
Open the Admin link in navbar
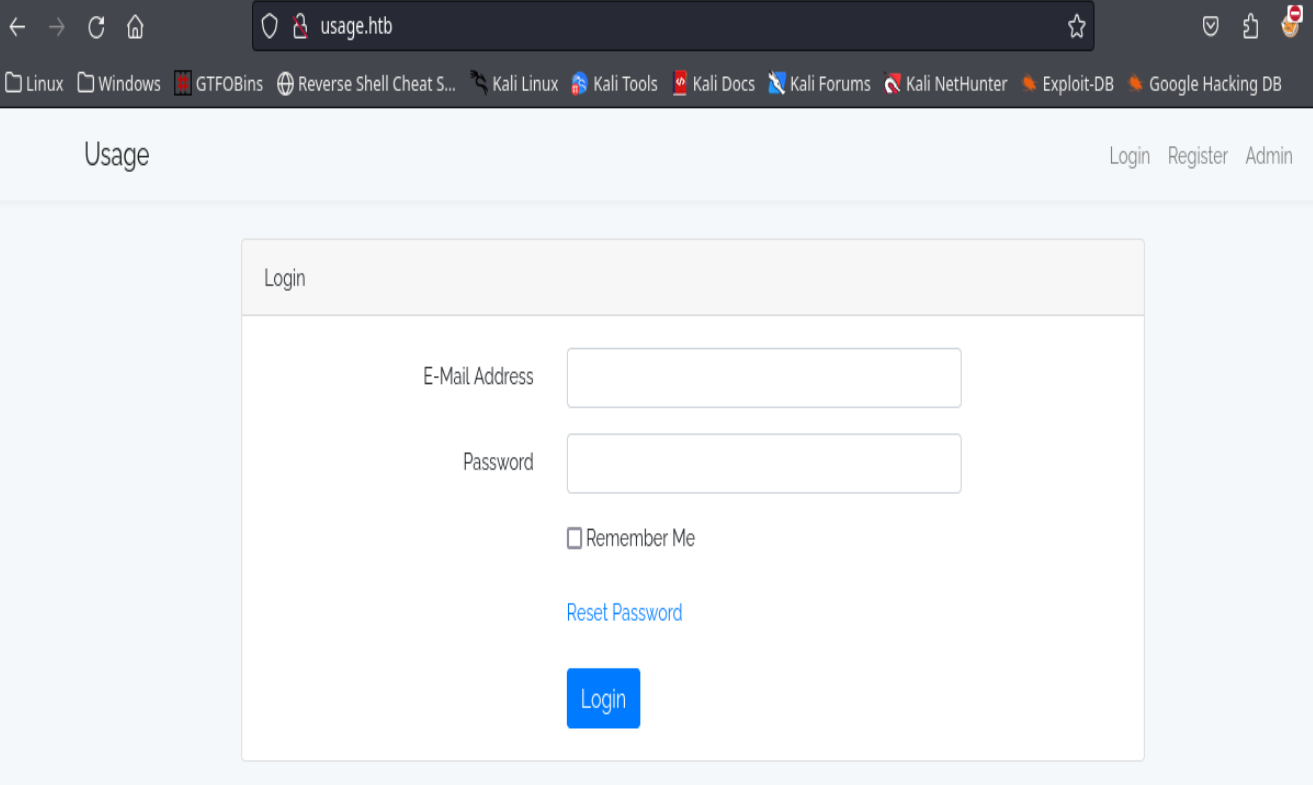(x=1268, y=156)
